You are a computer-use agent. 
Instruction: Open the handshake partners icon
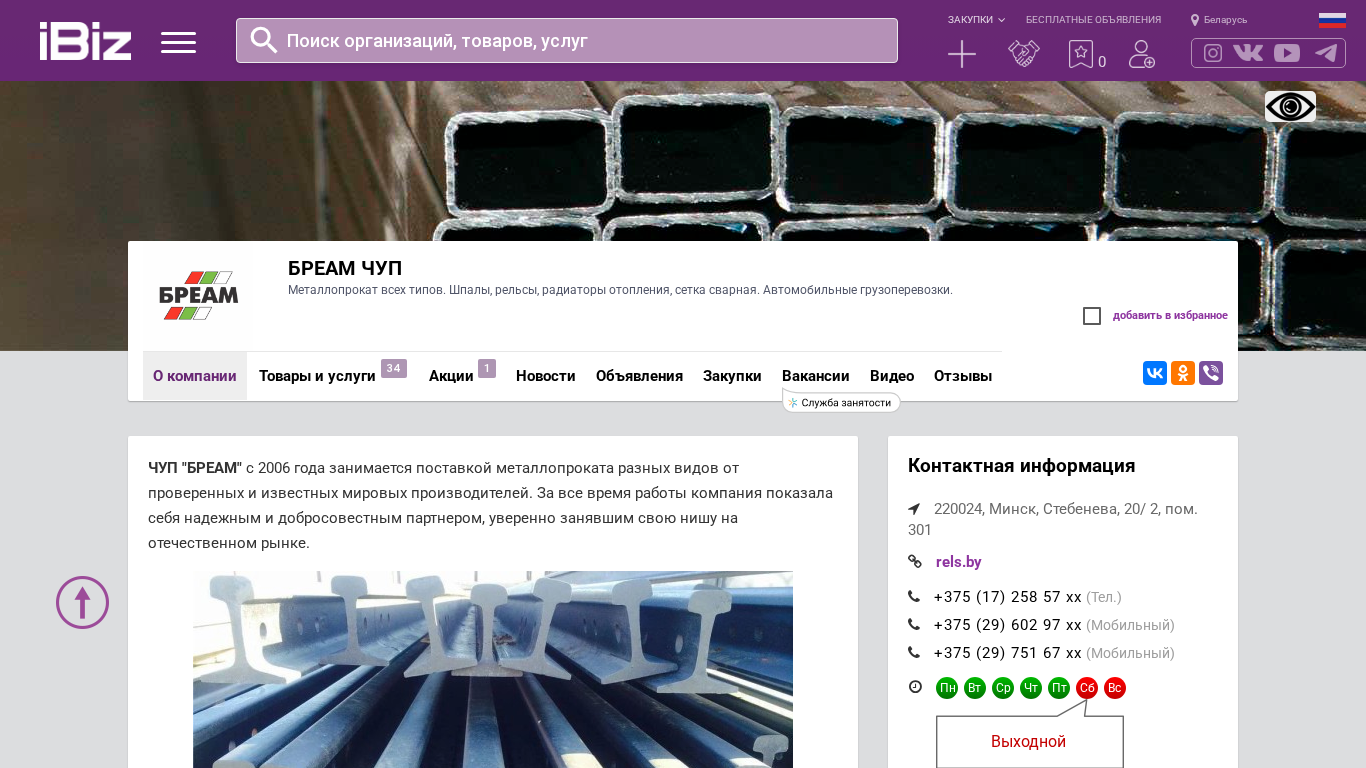(x=1024, y=54)
